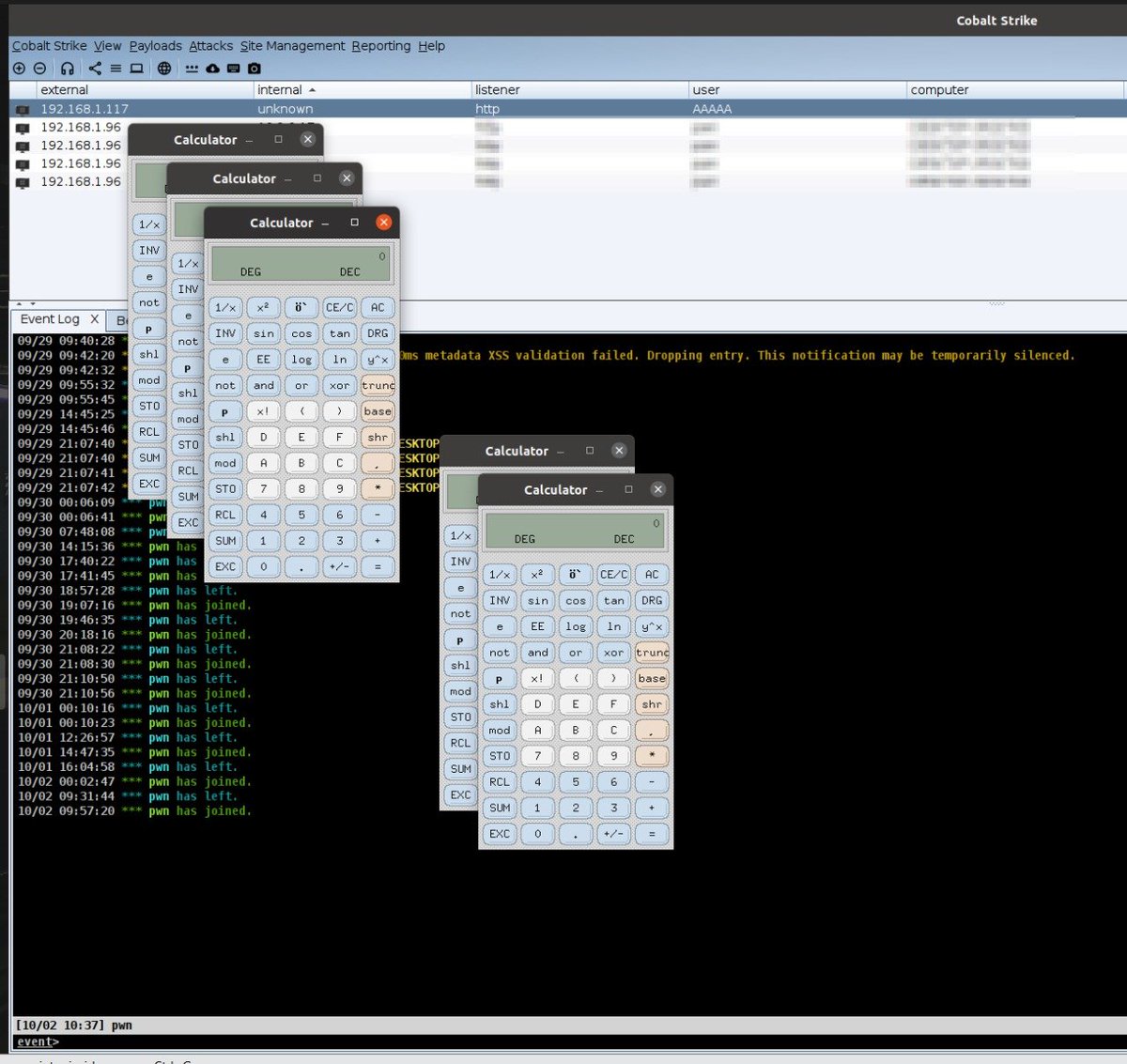Click sin on the orange-close Calculator
Image resolution: width=1127 pixels, height=1064 pixels.
point(264,333)
